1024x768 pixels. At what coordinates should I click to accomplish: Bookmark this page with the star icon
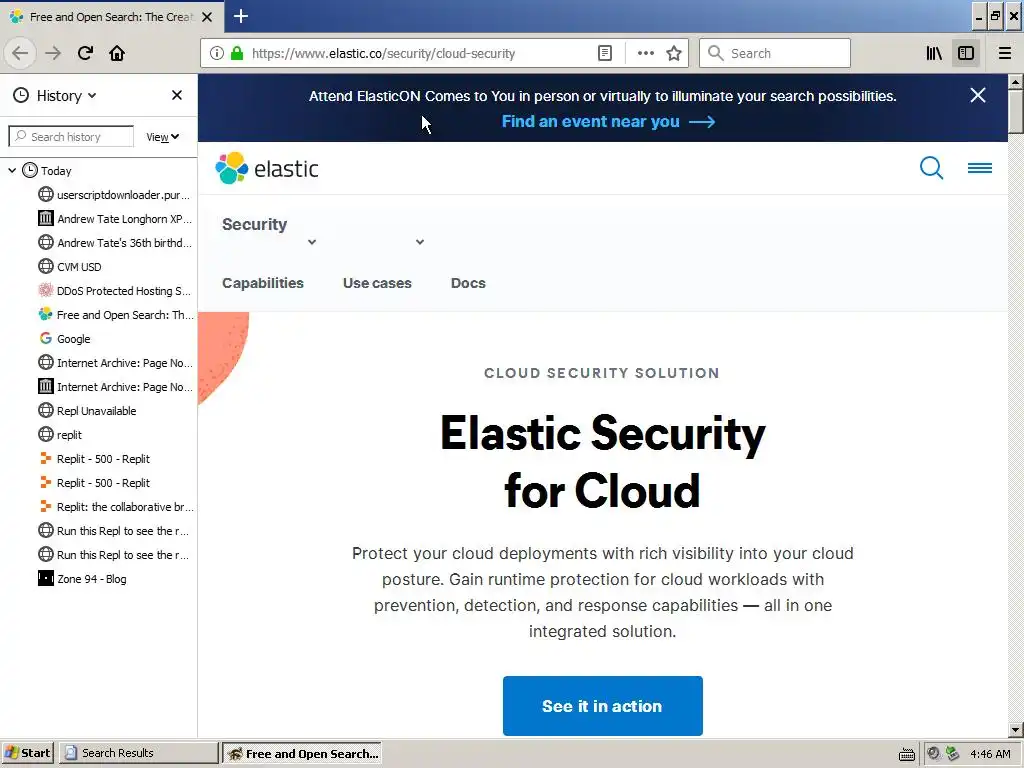click(x=674, y=54)
